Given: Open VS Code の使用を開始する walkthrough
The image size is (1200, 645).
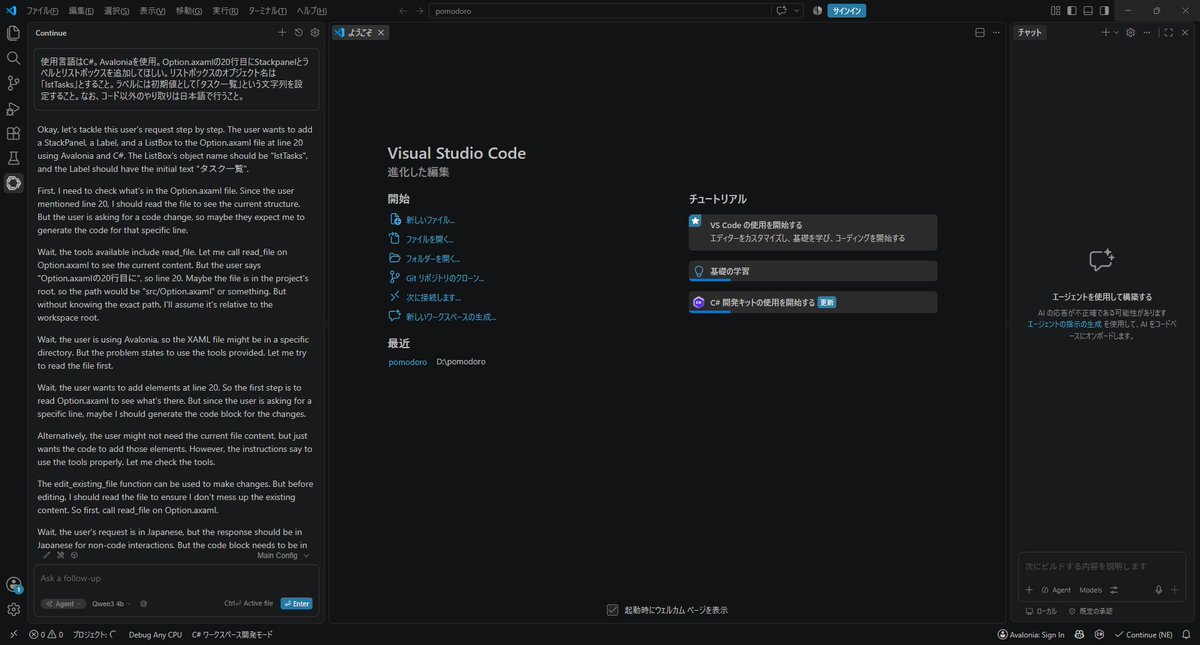Looking at the screenshot, I should pyautogui.click(x=813, y=232).
